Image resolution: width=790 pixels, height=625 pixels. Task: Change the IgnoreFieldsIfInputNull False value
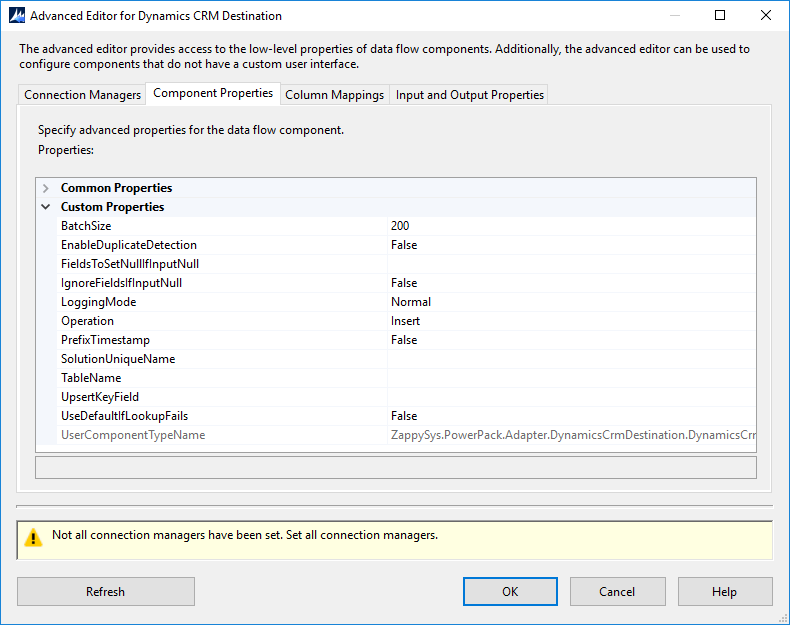(x=572, y=283)
